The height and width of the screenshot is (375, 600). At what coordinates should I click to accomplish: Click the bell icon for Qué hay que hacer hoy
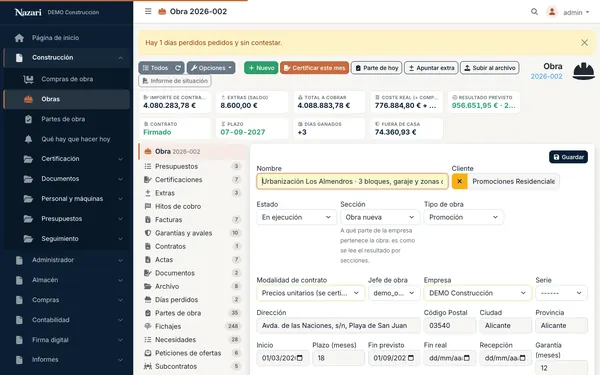[x=28, y=139]
